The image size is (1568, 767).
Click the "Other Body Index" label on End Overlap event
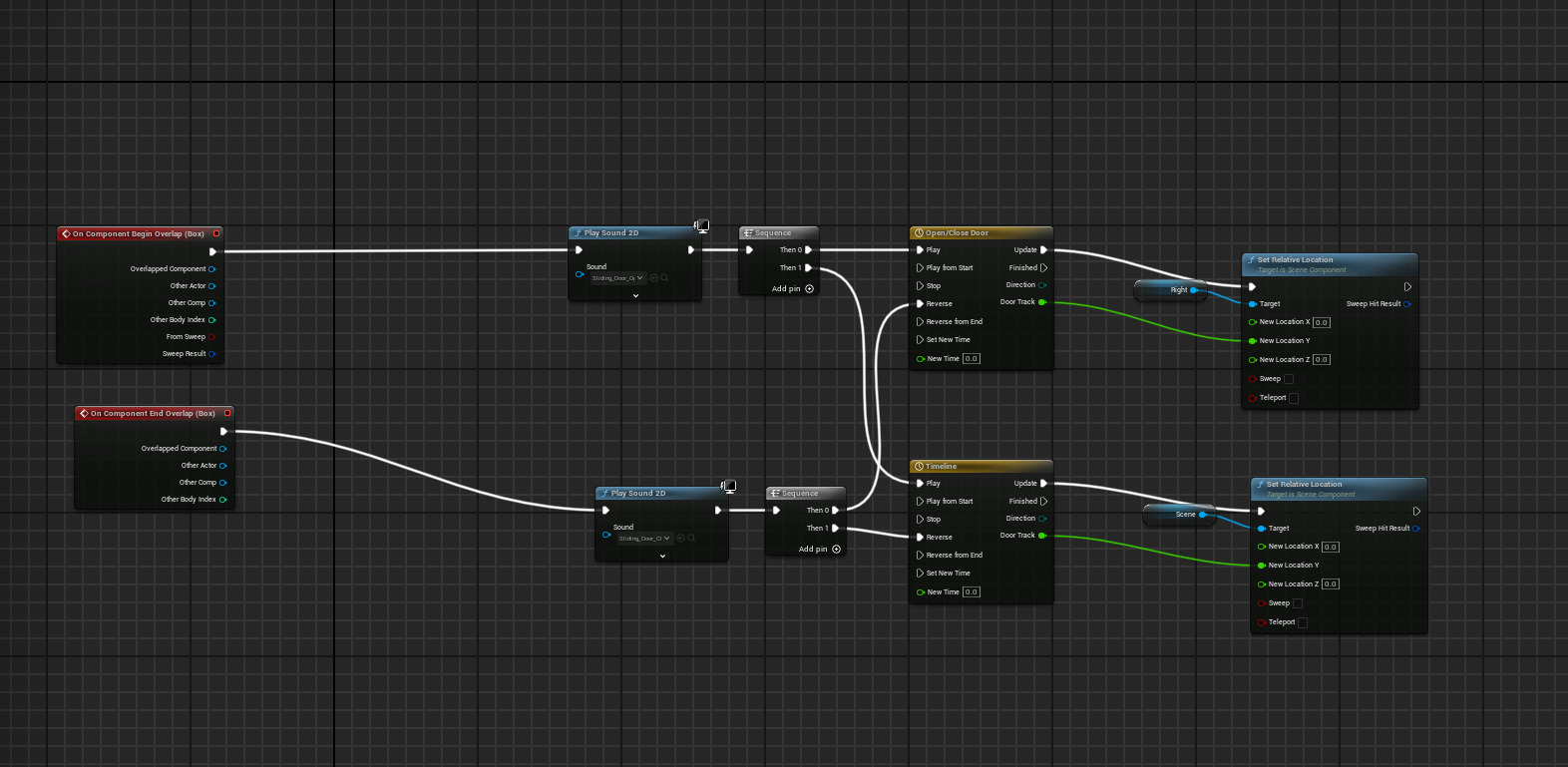189,500
